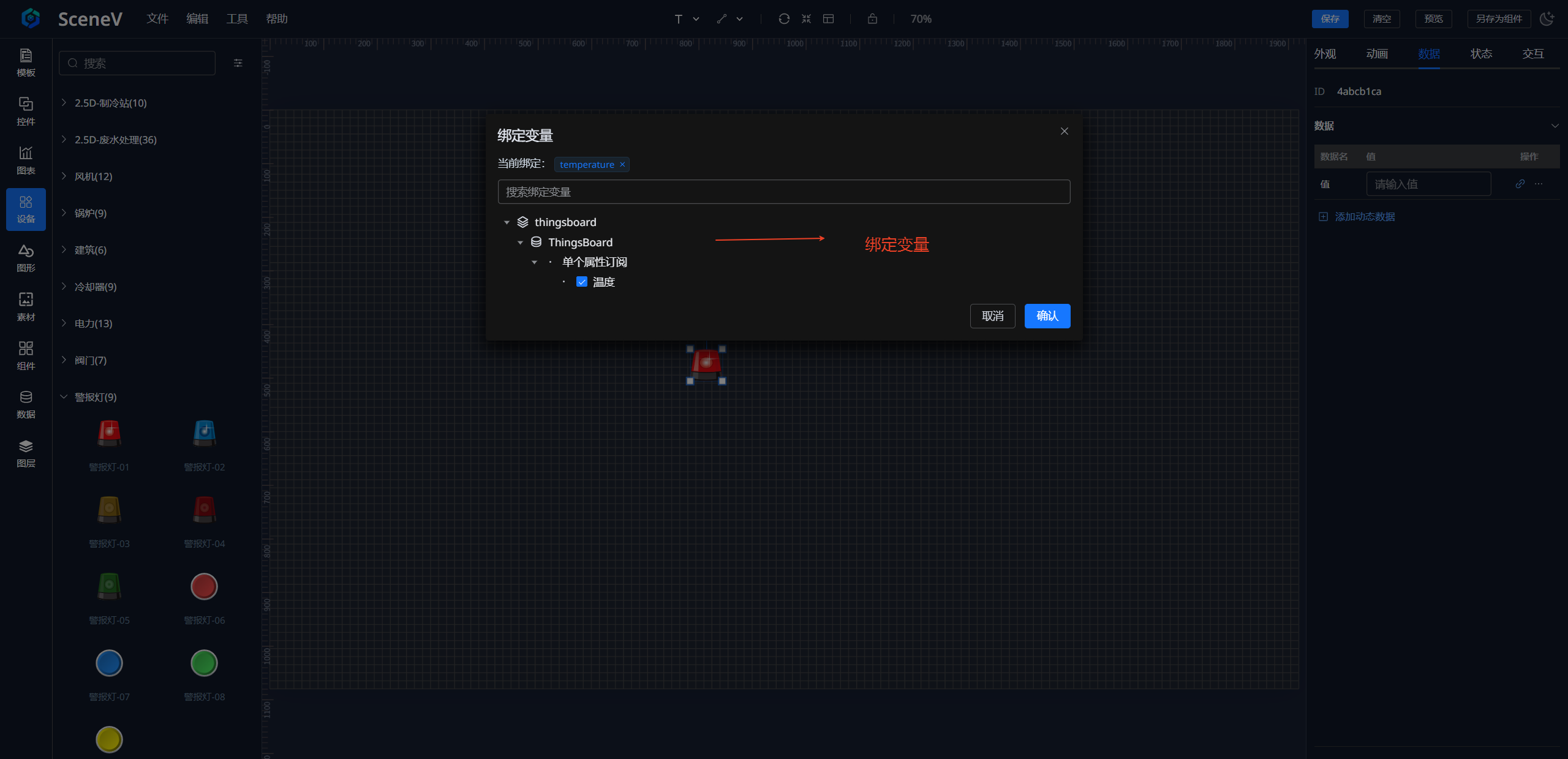Switch to the 动画 tab

[x=1376, y=54]
